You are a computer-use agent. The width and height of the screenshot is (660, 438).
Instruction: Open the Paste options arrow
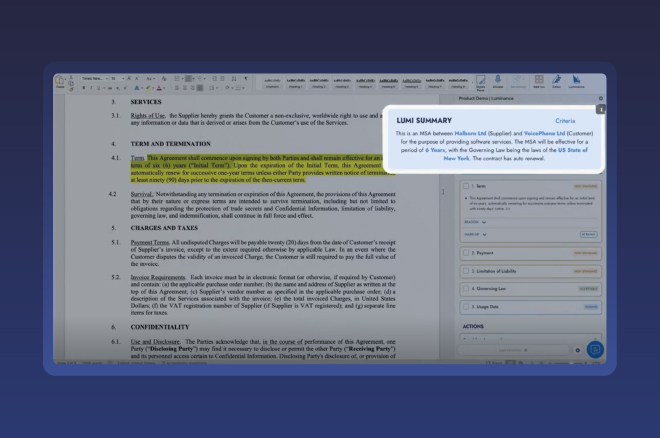click(x=66, y=79)
